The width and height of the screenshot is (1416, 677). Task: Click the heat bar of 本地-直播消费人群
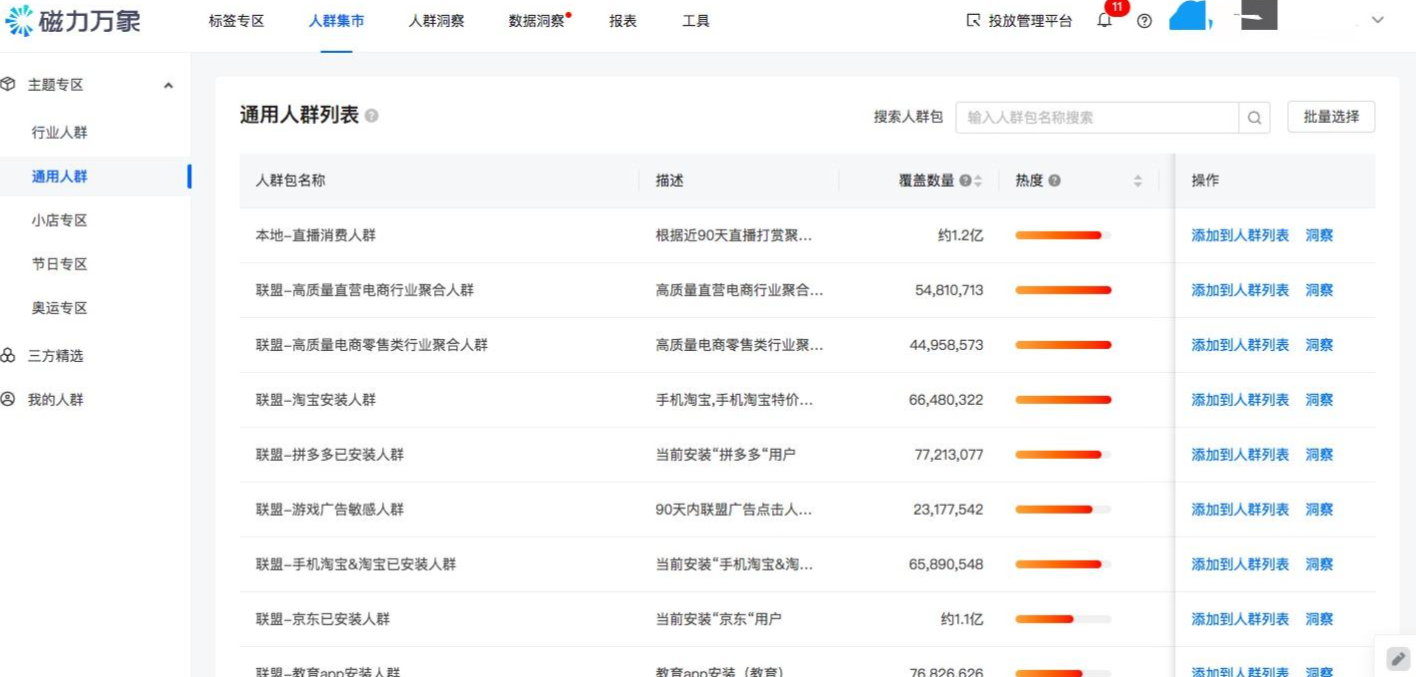(1060, 235)
